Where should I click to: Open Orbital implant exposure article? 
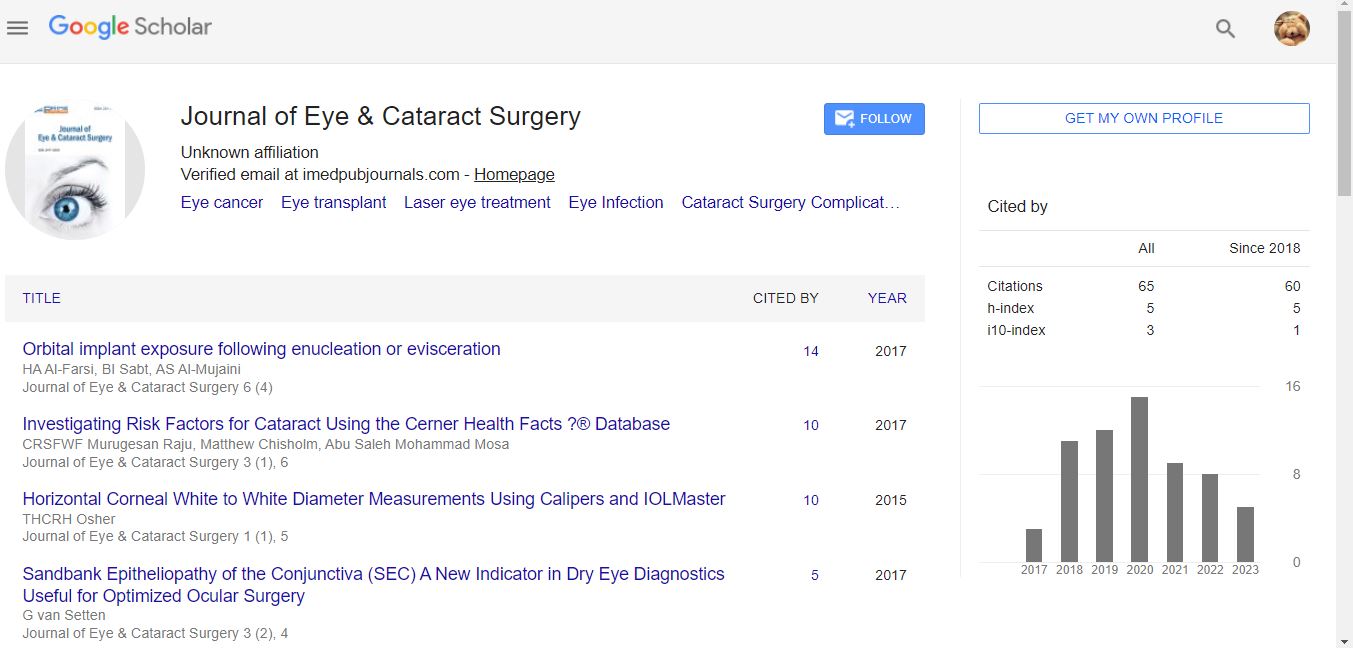[x=261, y=349]
